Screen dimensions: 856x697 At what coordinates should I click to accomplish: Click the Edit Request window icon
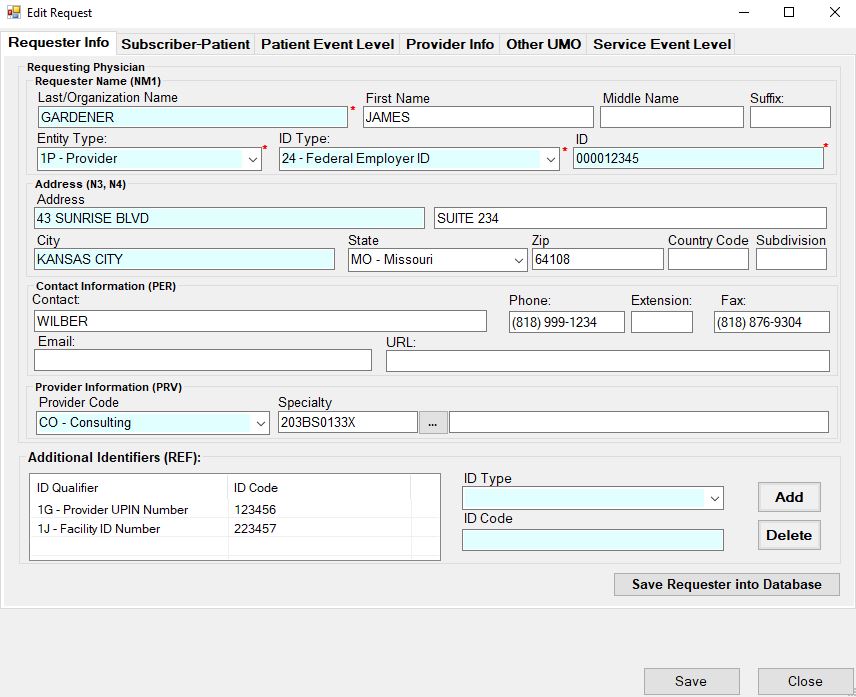tap(14, 13)
